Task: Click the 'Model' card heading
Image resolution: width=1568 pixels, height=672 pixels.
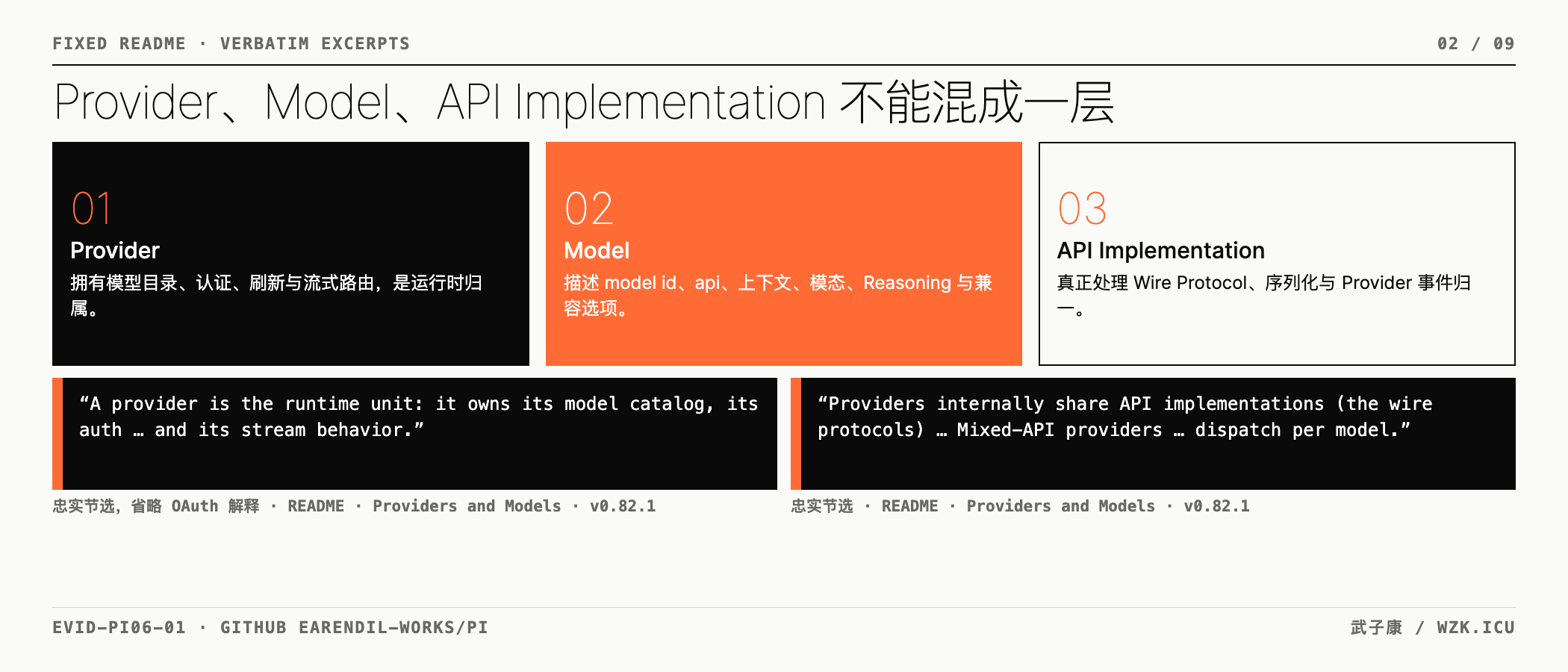Action: tap(597, 250)
